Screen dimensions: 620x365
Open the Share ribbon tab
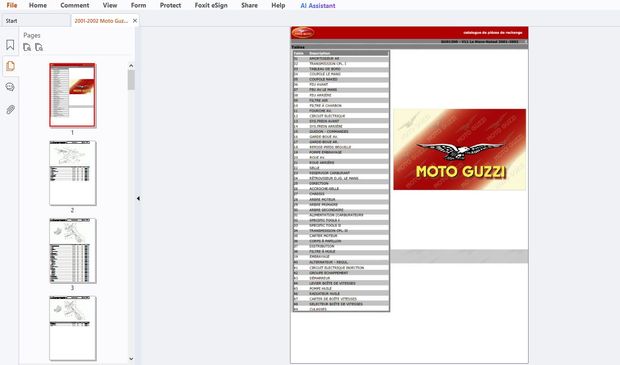click(250, 6)
